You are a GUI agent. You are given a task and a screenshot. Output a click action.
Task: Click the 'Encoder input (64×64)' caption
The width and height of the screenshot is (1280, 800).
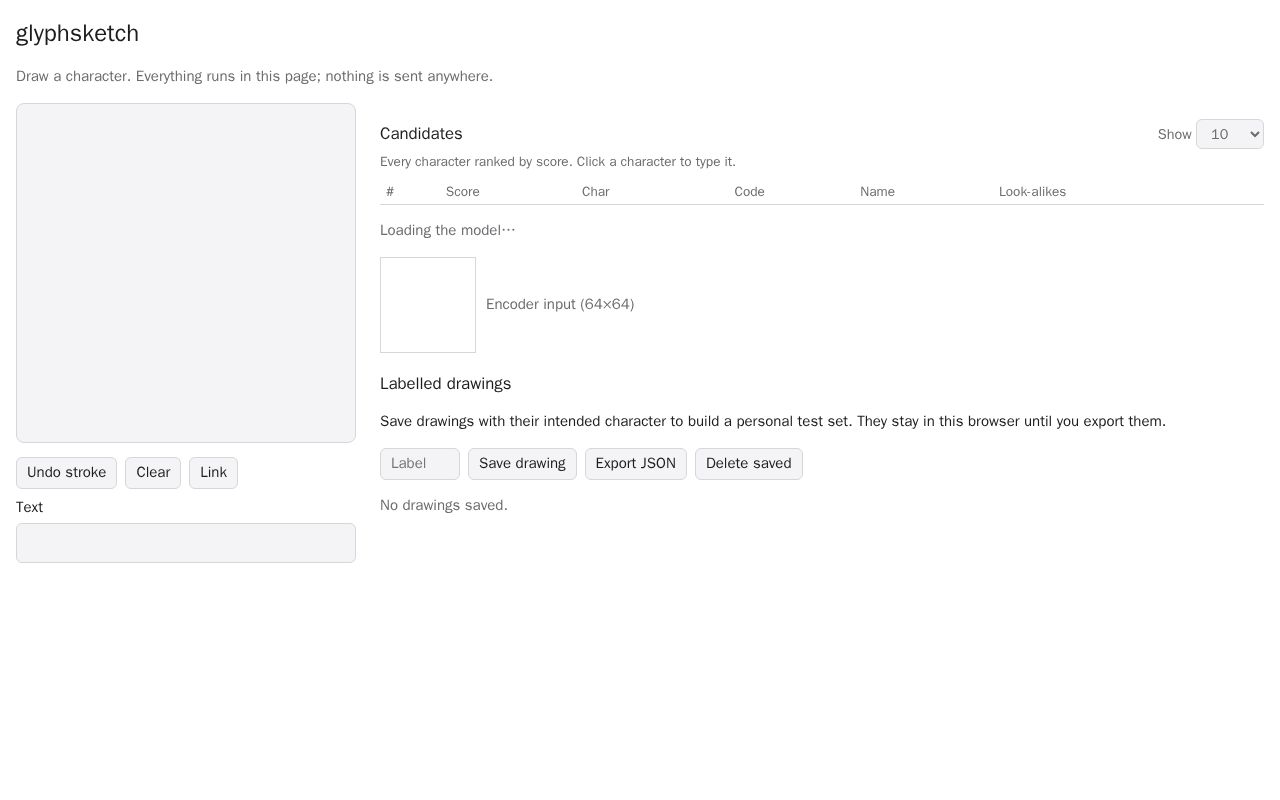pyautogui.click(x=560, y=304)
